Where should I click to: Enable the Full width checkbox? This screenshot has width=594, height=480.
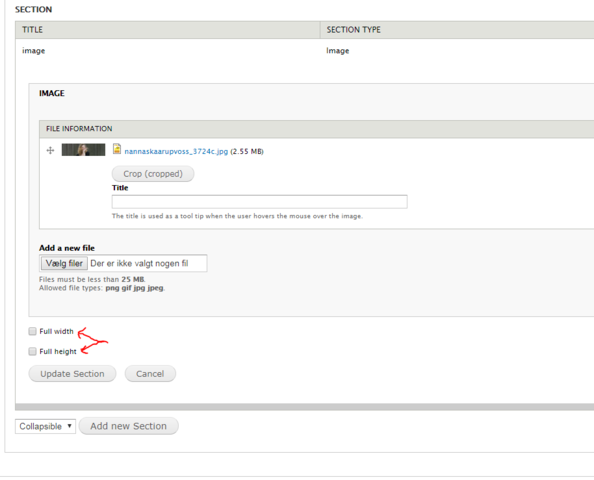[33, 331]
